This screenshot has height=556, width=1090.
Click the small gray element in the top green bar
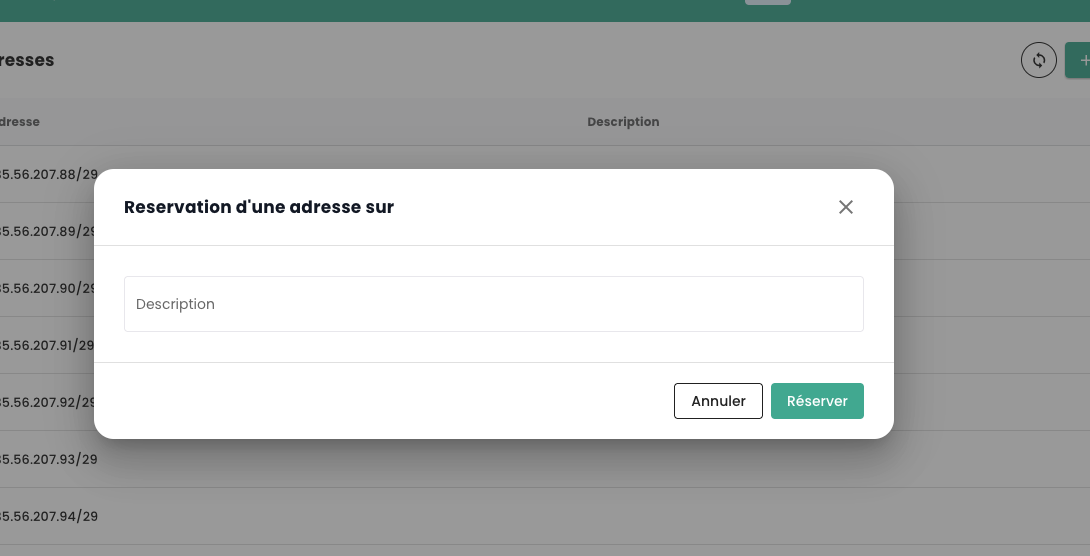(767, 2)
